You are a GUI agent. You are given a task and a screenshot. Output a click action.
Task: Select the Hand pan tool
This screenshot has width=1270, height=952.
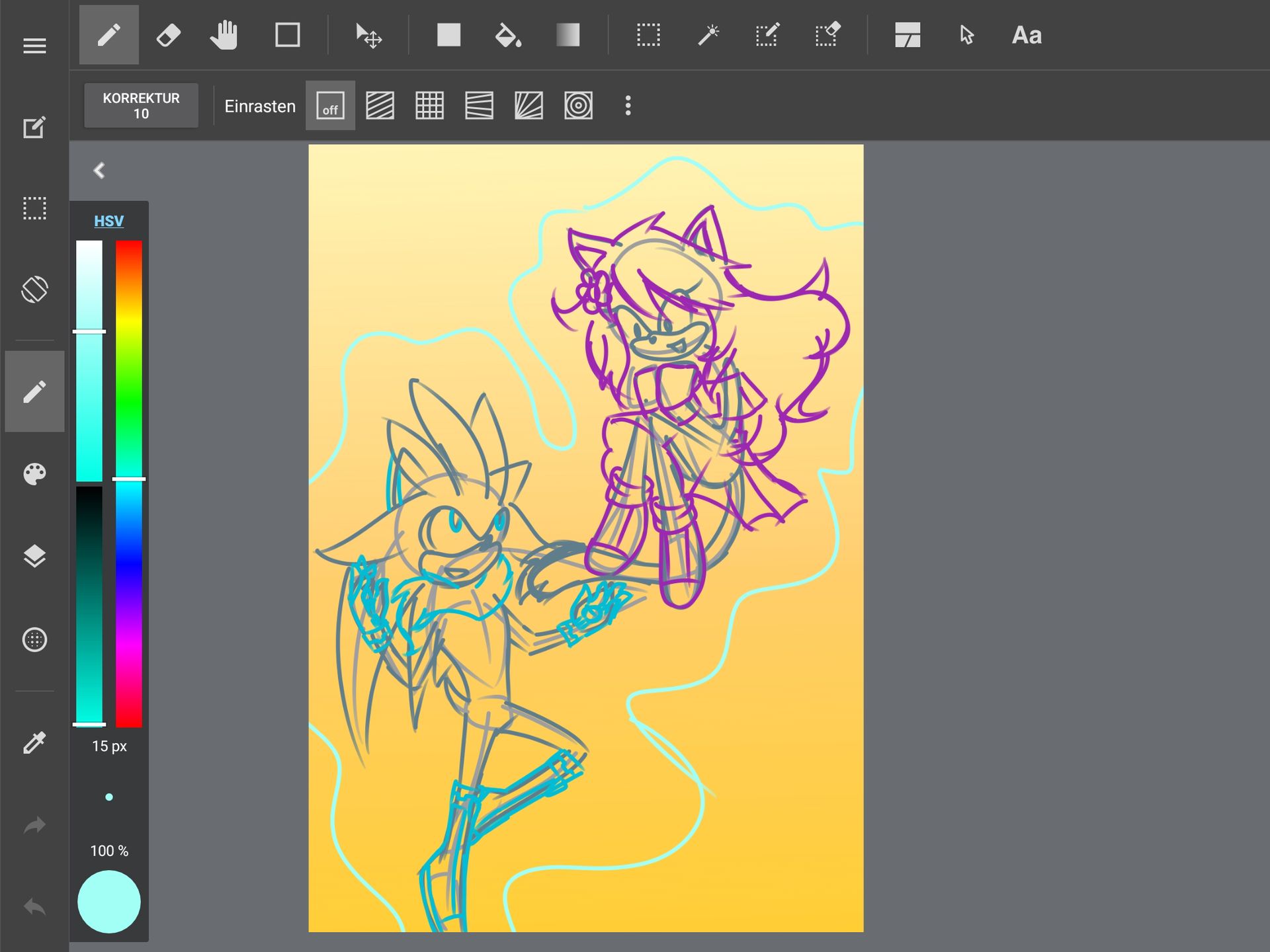224,35
